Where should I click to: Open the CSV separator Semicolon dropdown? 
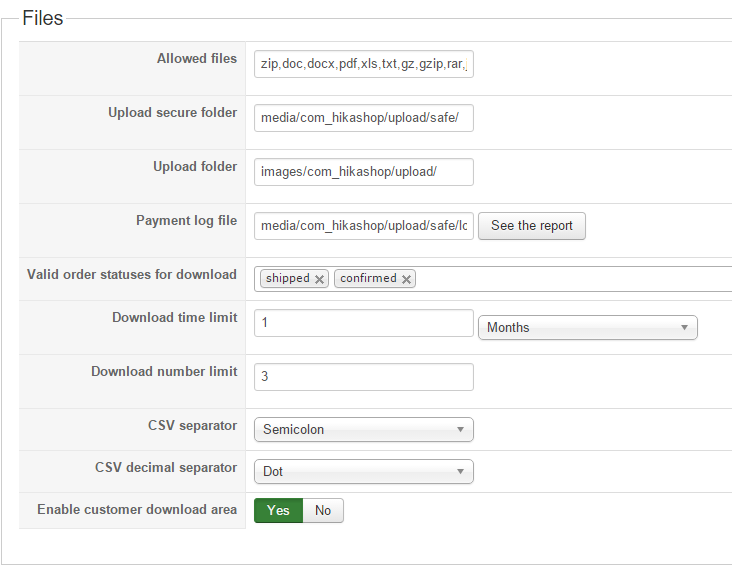click(x=363, y=430)
